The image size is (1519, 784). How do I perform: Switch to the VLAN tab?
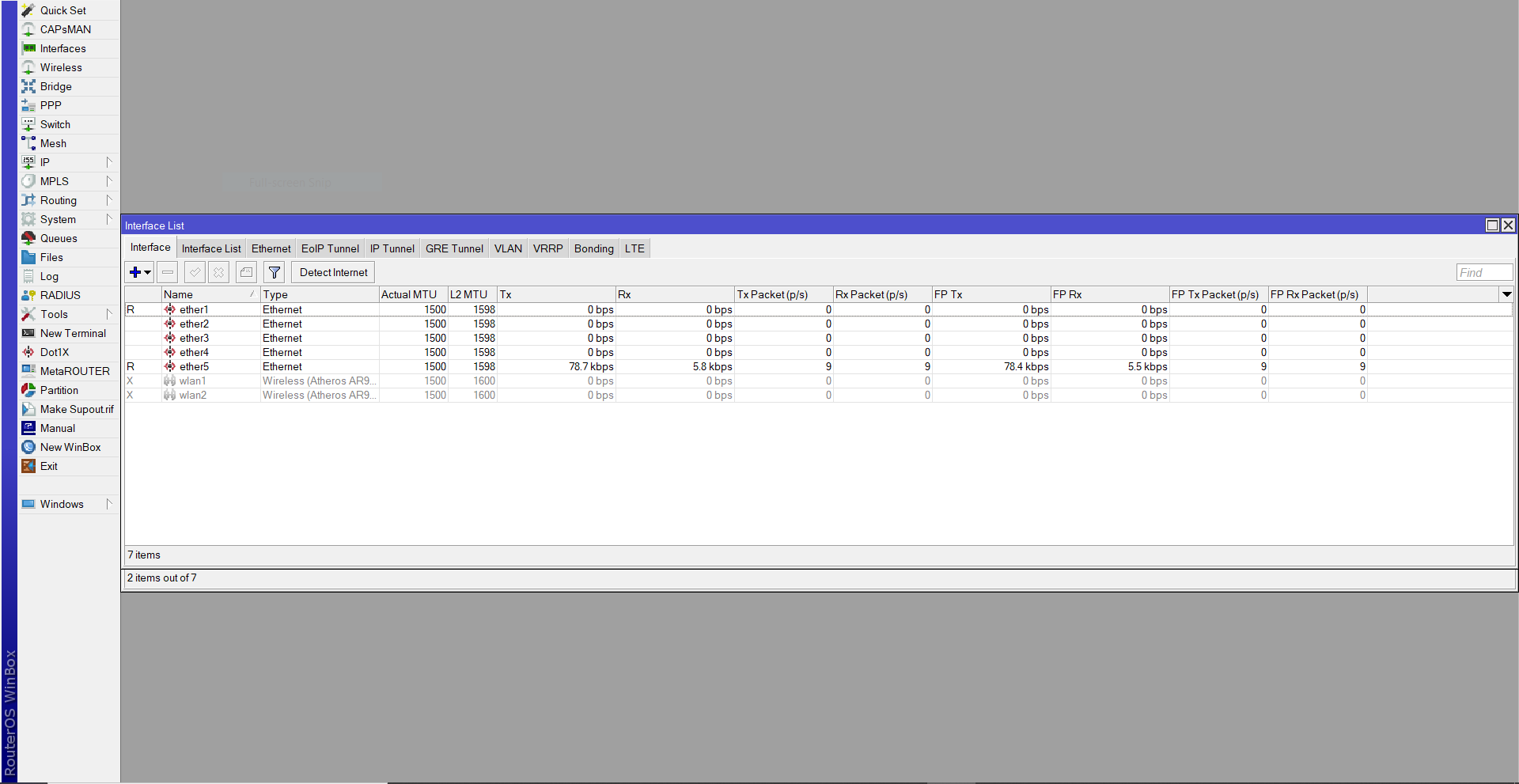click(508, 248)
